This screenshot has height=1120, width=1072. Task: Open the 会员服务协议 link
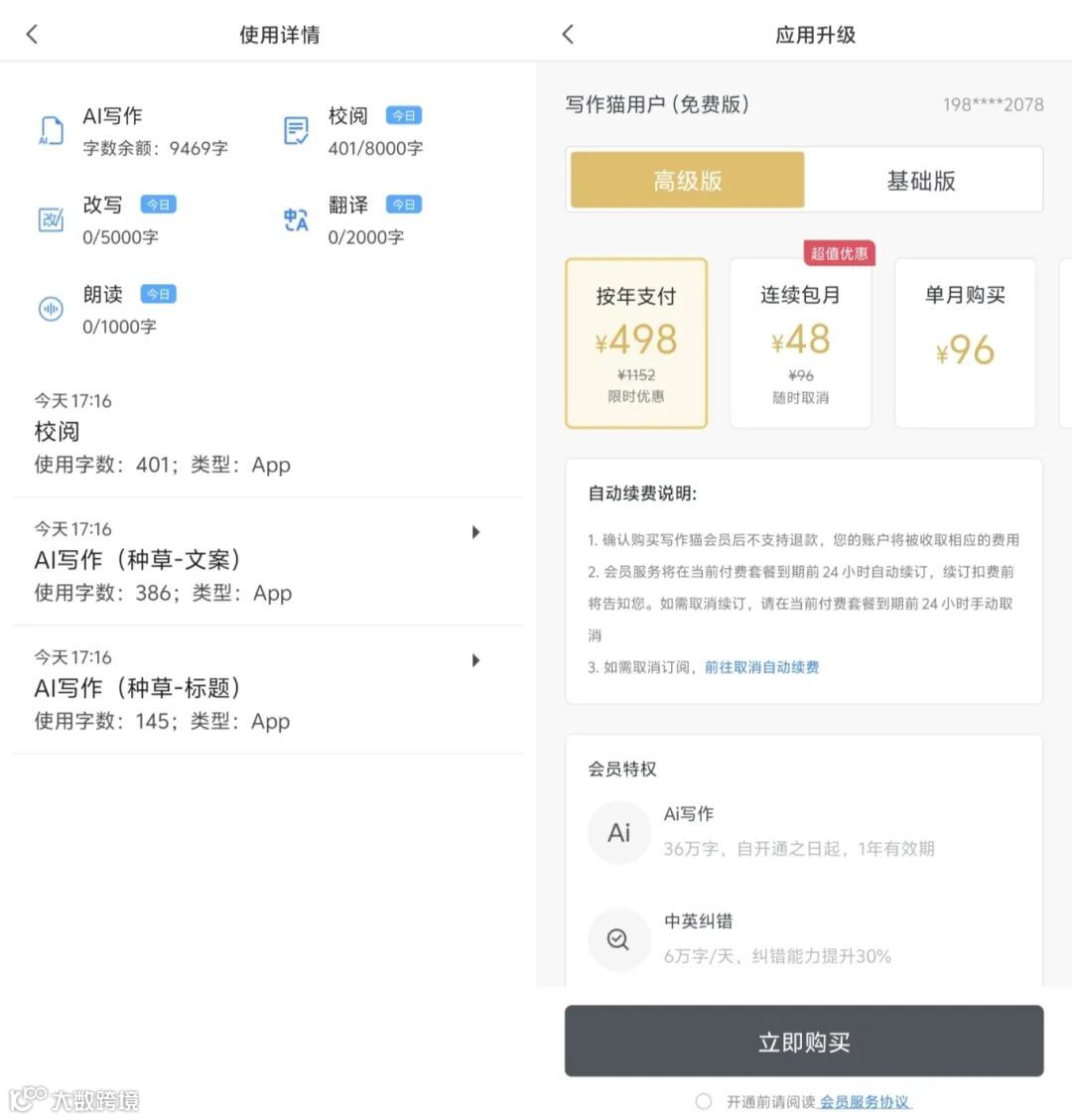(x=865, y=1101)
